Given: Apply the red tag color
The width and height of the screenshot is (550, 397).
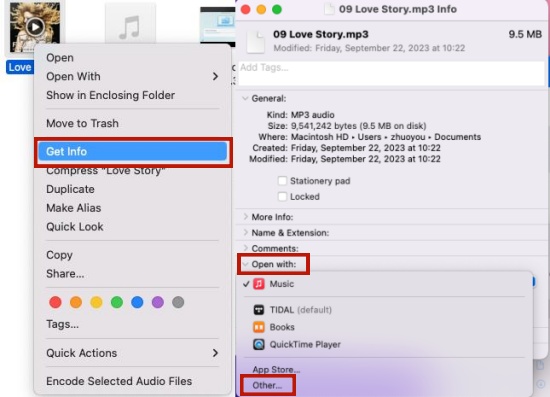Looking at the screenshot, I should point(55,302).
